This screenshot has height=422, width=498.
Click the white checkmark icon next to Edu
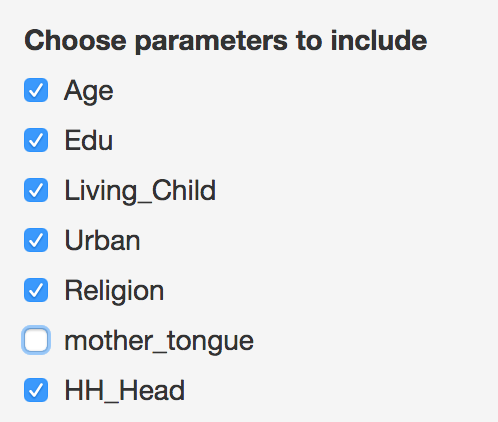click(x=36, y=140)
